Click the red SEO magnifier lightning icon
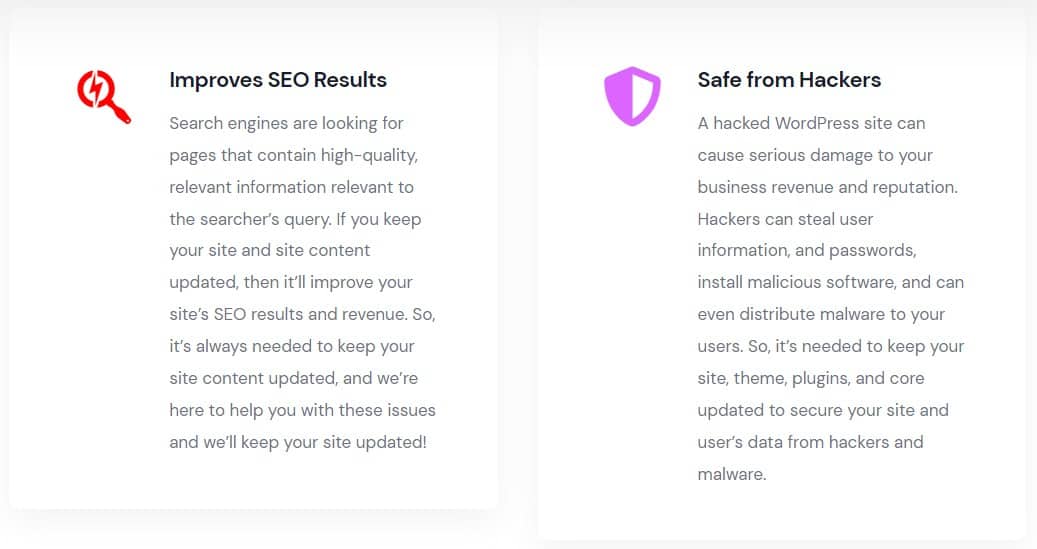 point(104,95)
